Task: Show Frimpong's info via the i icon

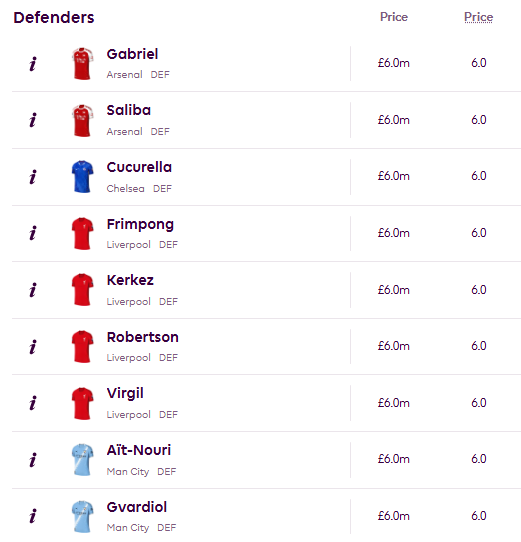Action: pos(33,233)
